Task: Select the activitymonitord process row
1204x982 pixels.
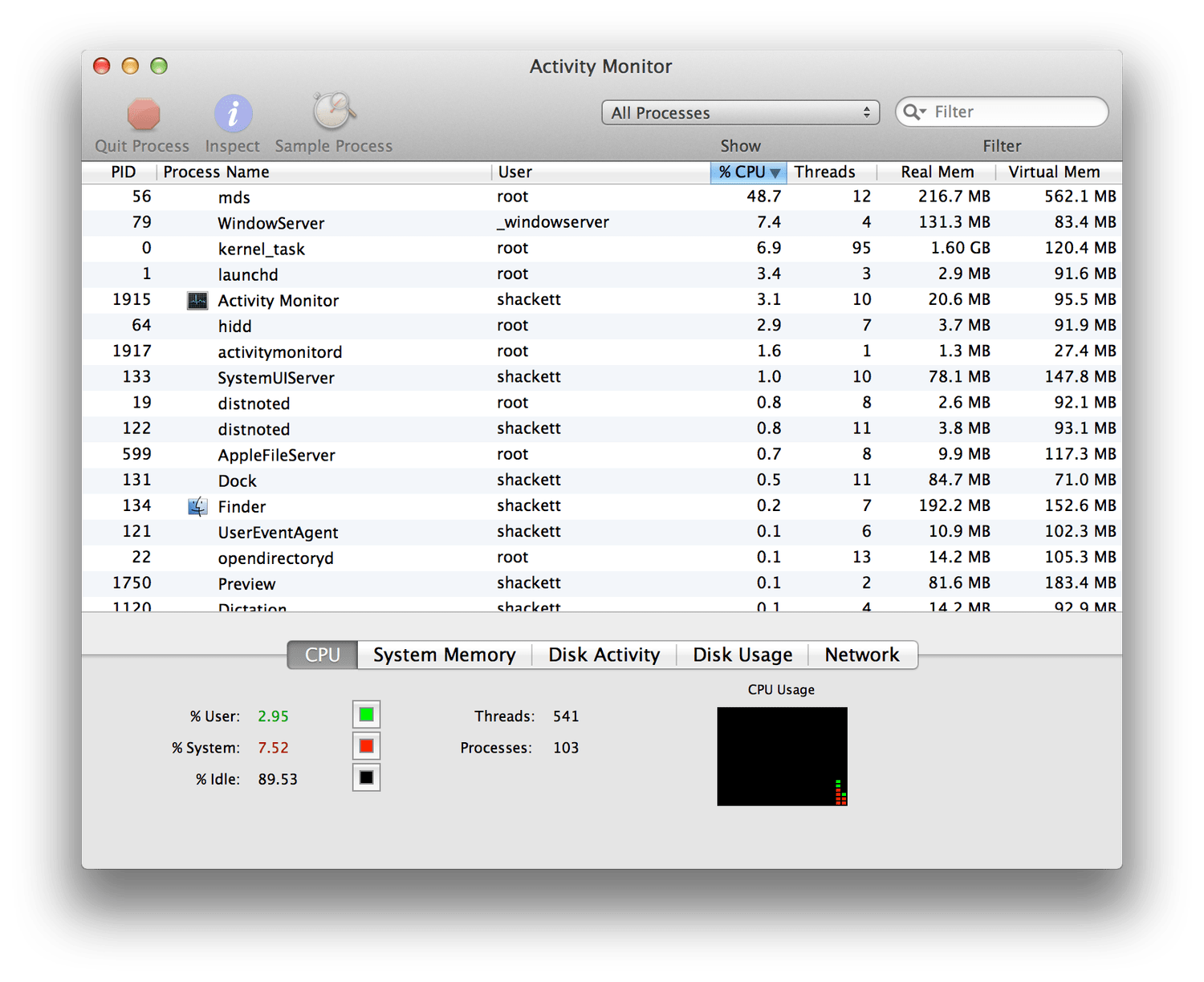Action: coord(602,351)
